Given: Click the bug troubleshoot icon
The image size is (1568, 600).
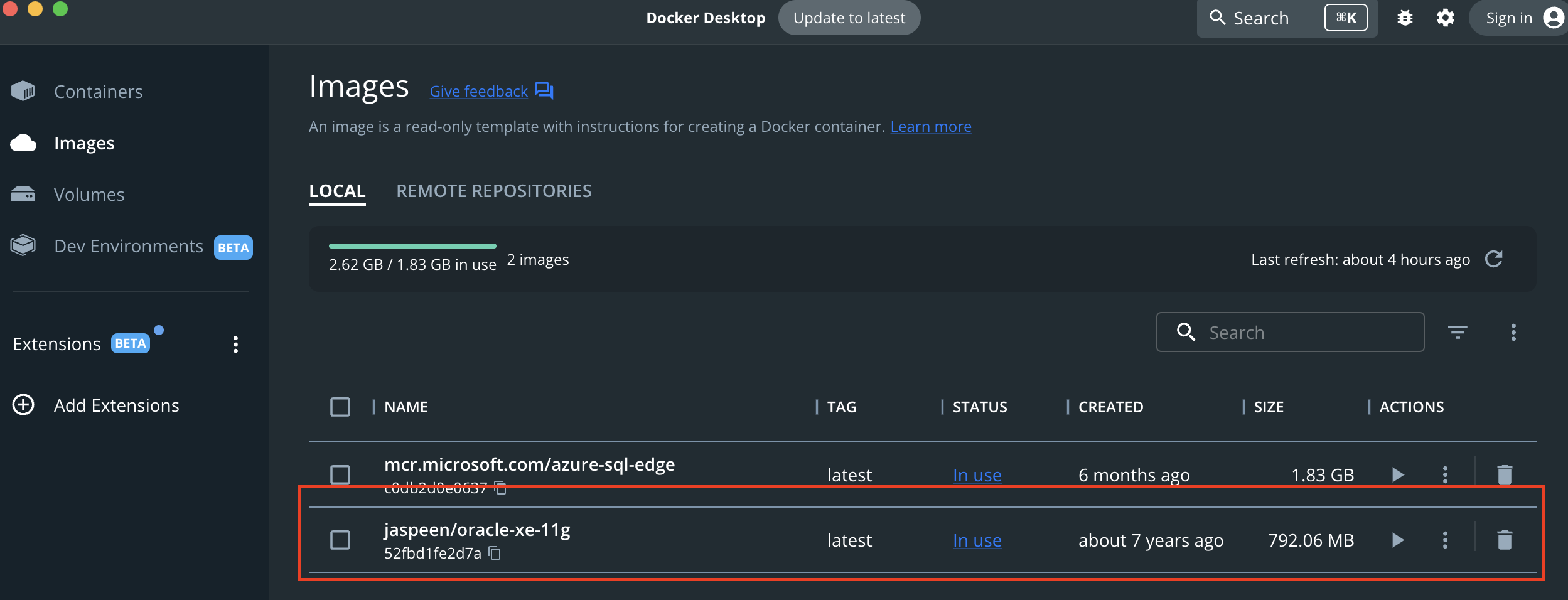Looking at the screenshot, I should [1405, 18].
